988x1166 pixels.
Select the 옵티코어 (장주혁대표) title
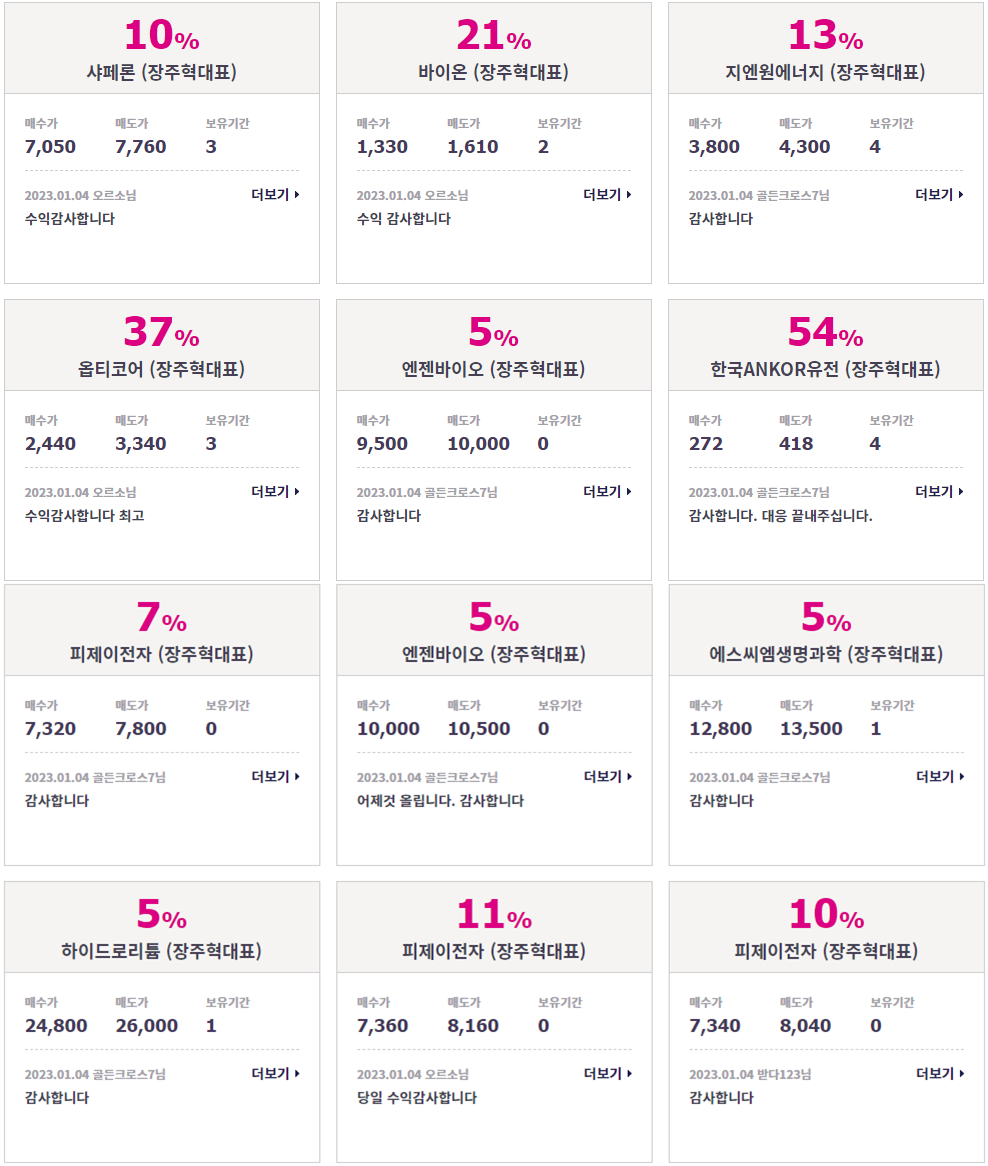point(161,370)
